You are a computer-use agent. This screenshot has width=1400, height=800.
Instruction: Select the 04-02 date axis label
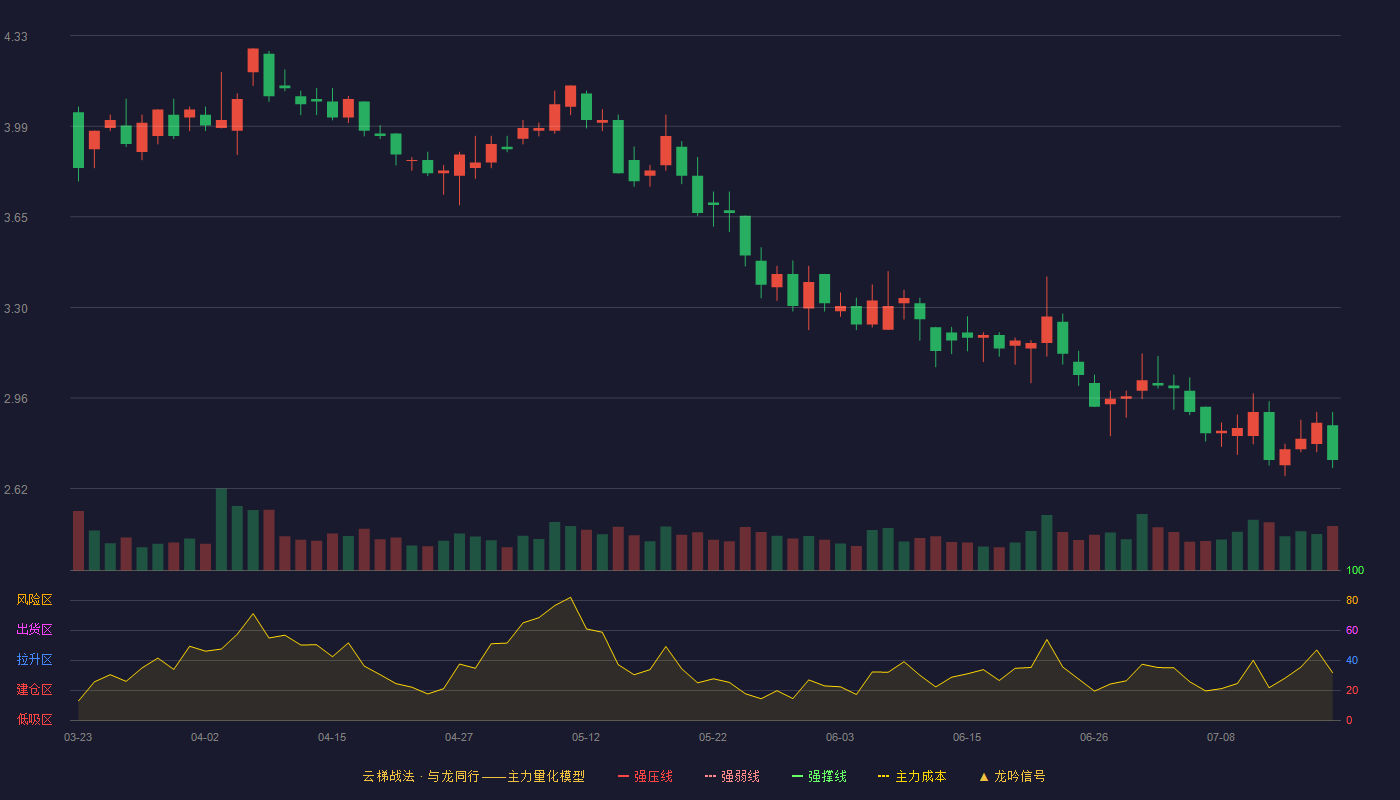pyautogui.click(x=205, y=737)
